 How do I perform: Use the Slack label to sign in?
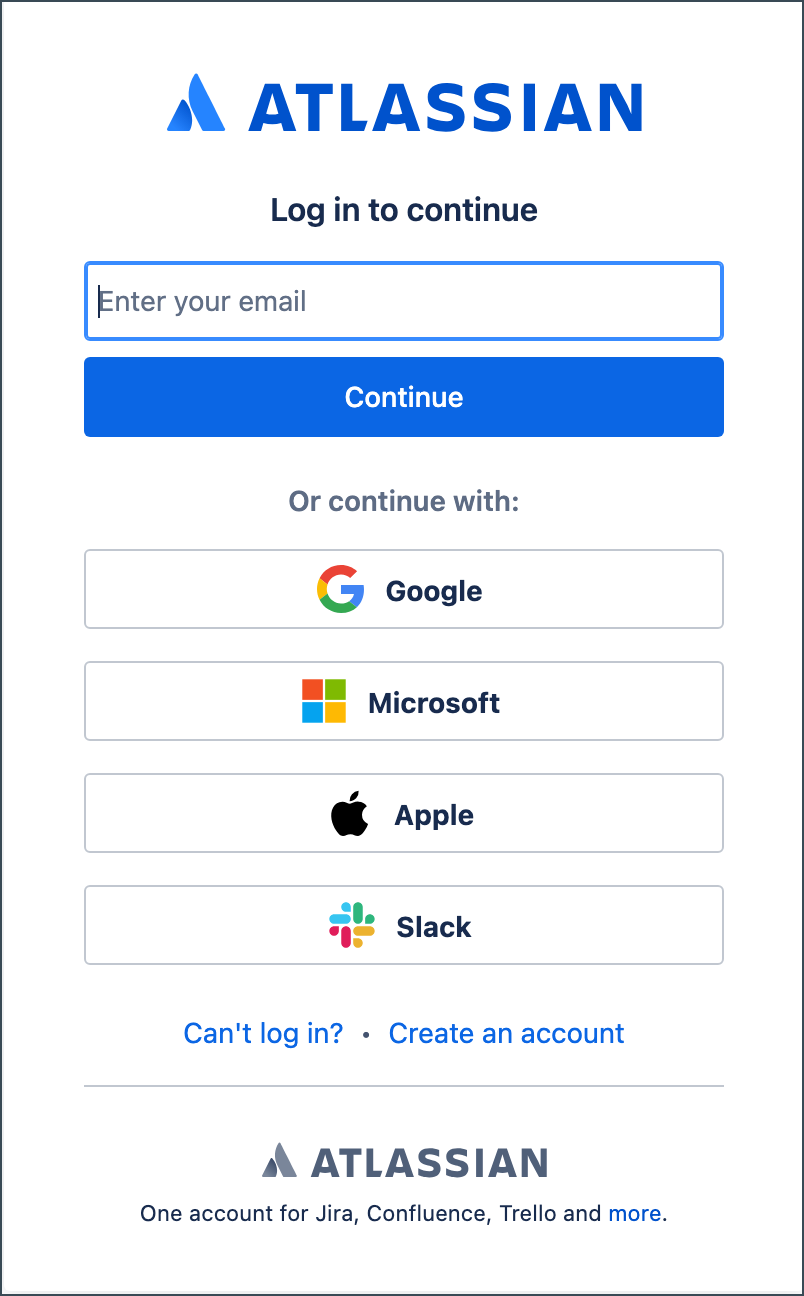click(x=434, y=927)
